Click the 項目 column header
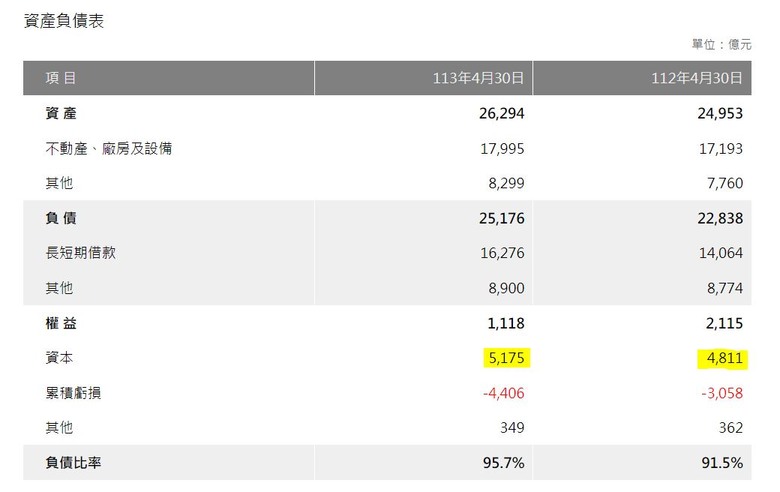780x492 pixels. (x=60, y=78)
